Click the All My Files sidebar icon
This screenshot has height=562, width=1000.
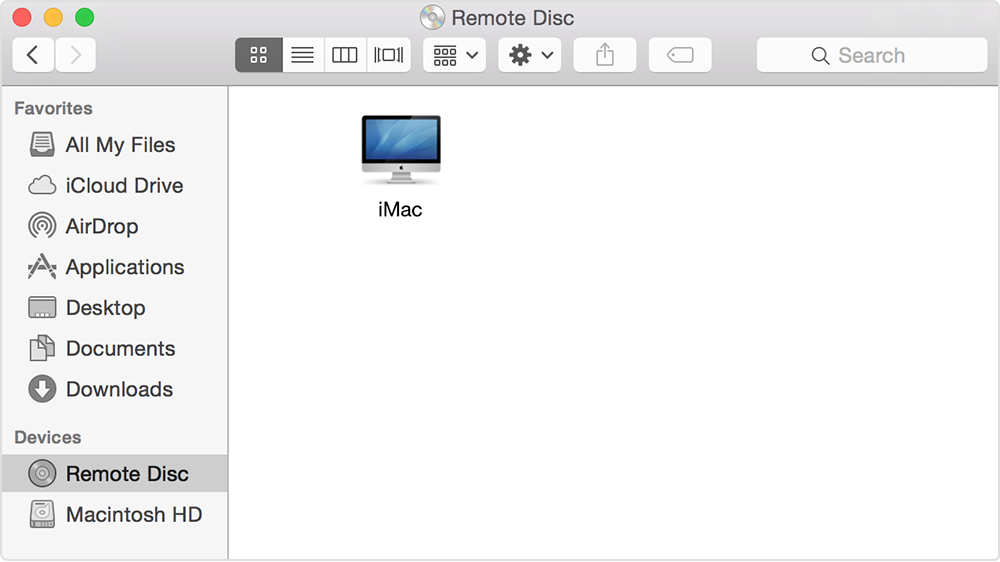tap(42, 144)
